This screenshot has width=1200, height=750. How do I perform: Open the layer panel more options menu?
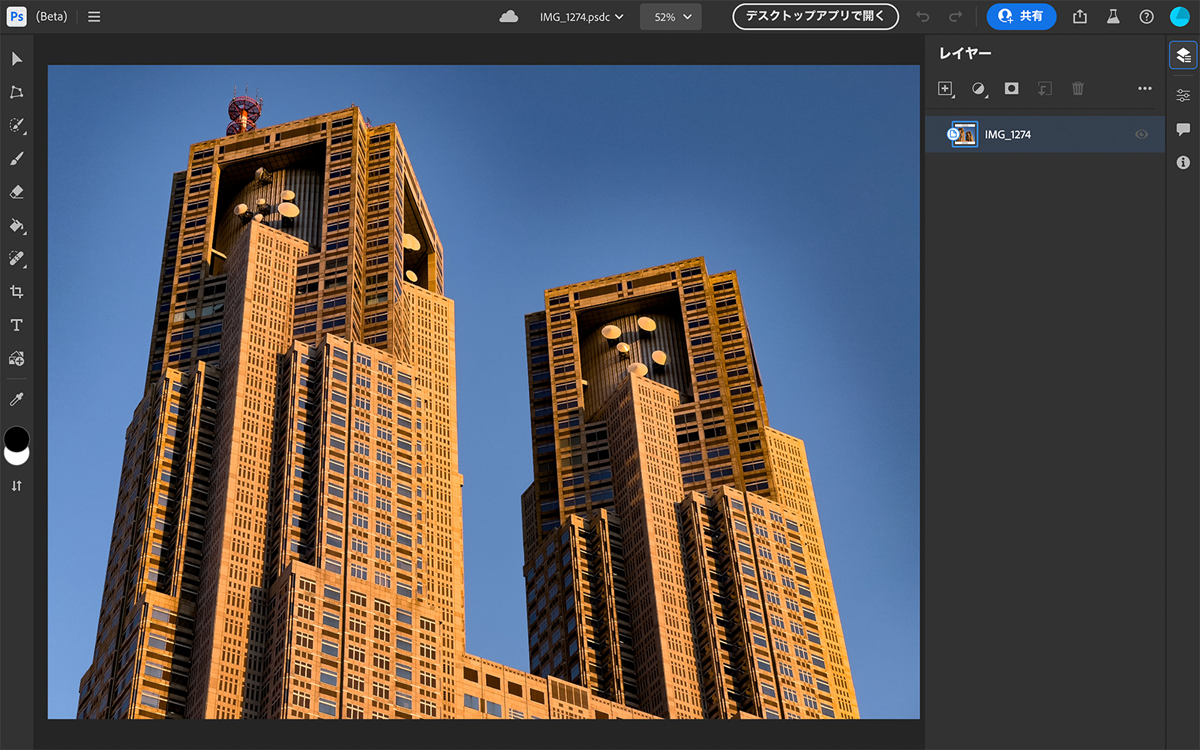pos(1145,89)
